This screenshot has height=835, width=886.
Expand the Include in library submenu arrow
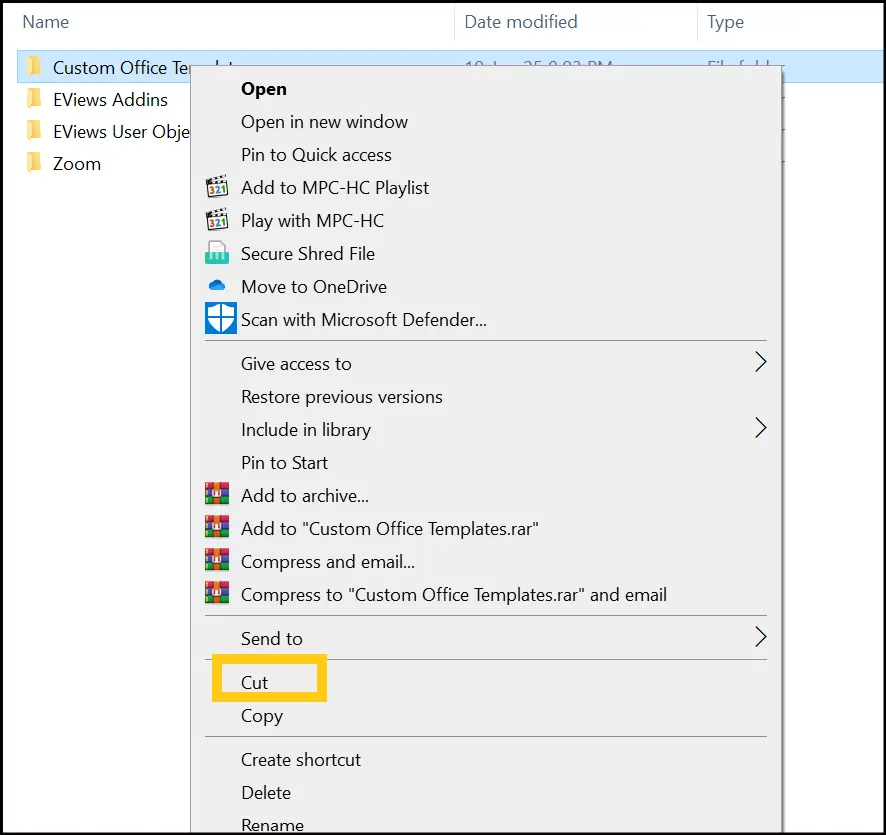[x=761, y=428]
